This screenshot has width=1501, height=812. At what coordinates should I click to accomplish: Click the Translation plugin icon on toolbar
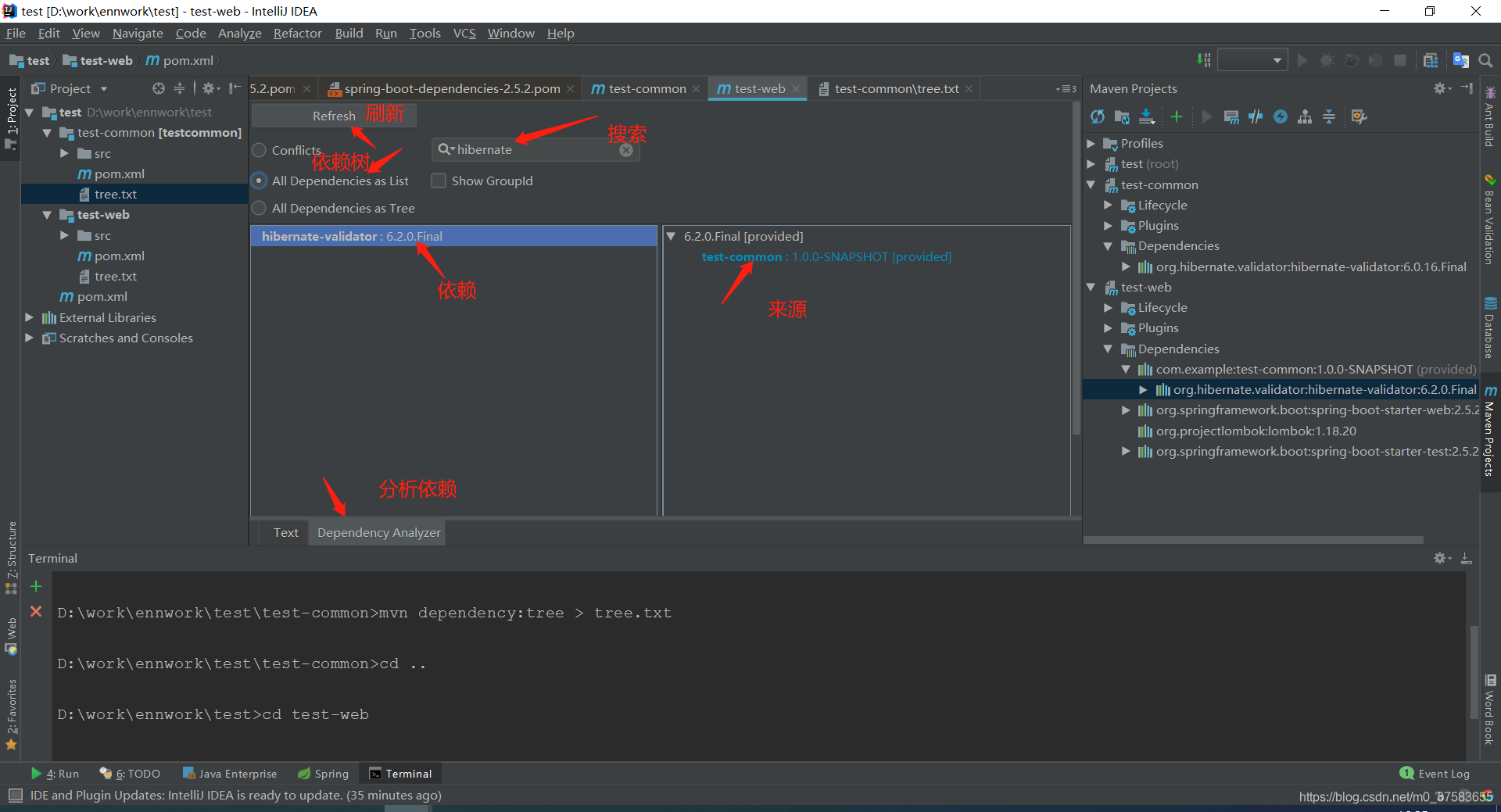[1461, 59]
